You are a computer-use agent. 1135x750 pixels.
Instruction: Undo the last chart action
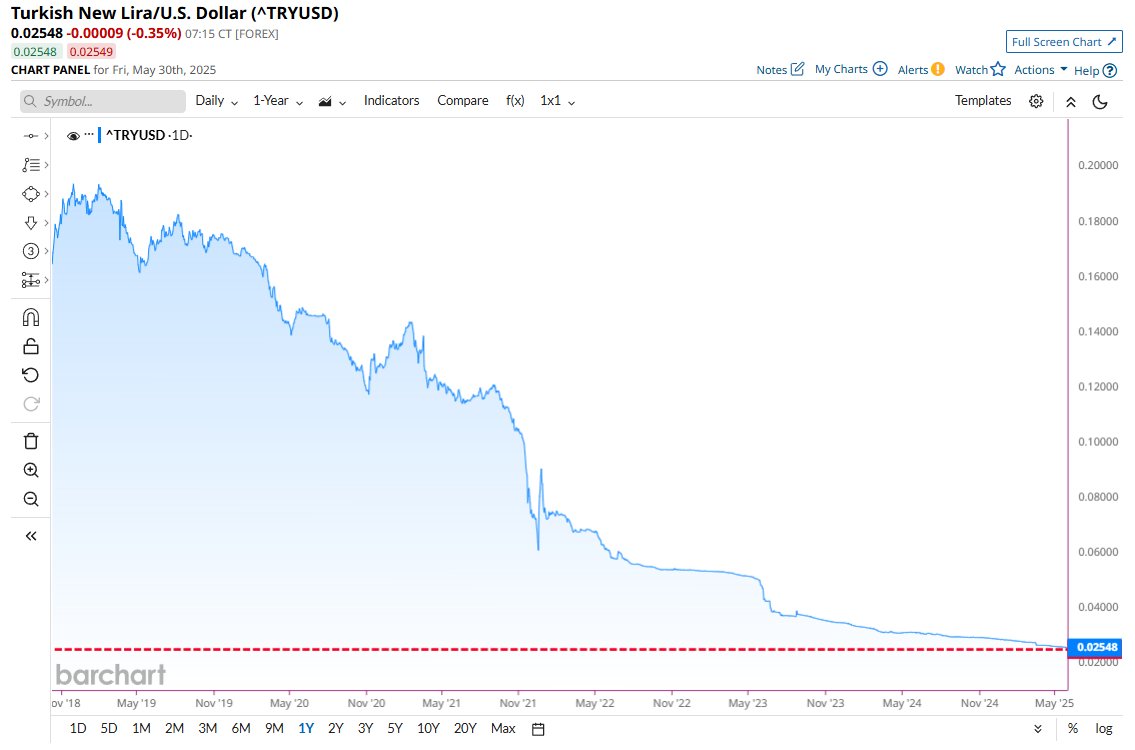tap(30, 375)
